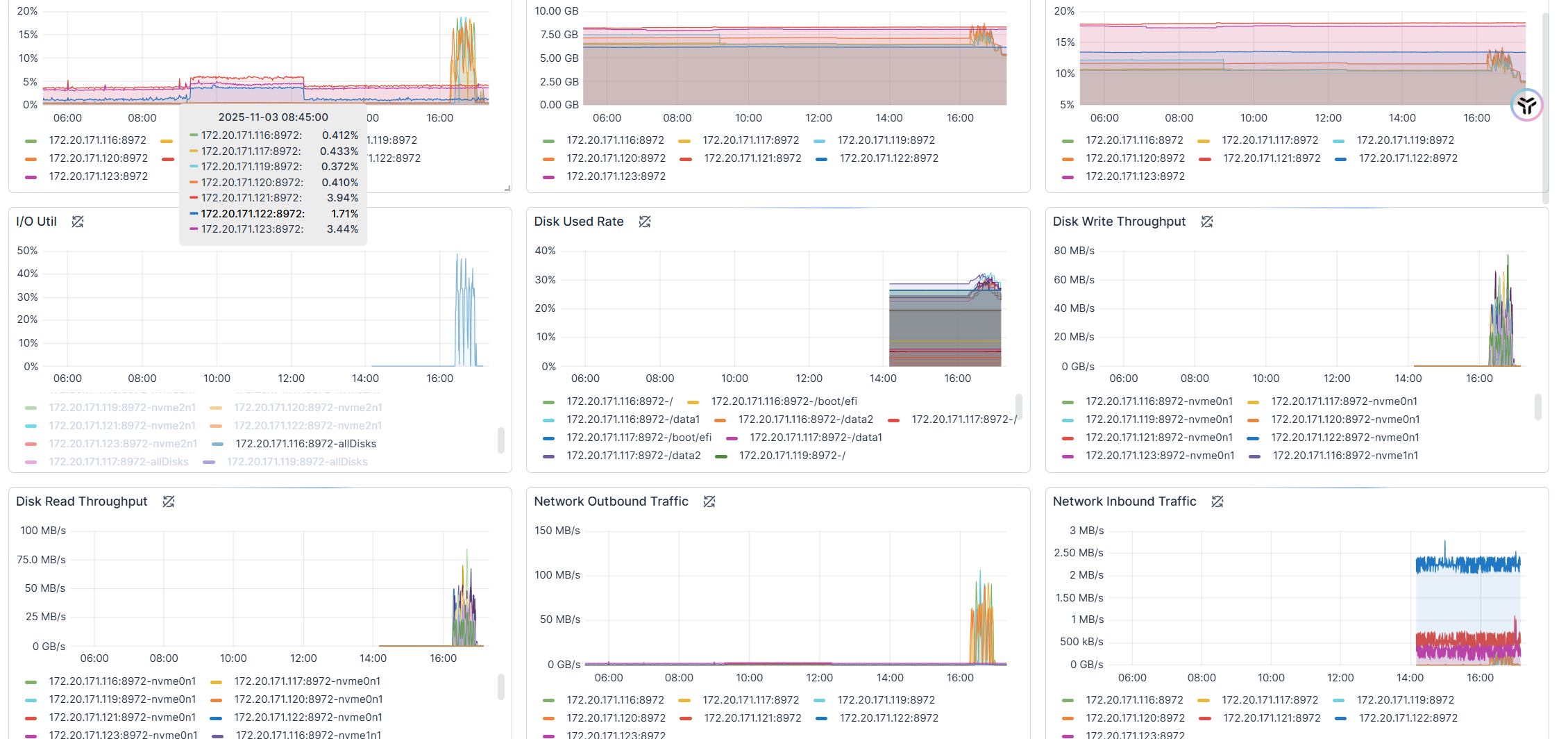
Task: Open the Disk Used Rate panel title menu
Action: coord(578,222)
